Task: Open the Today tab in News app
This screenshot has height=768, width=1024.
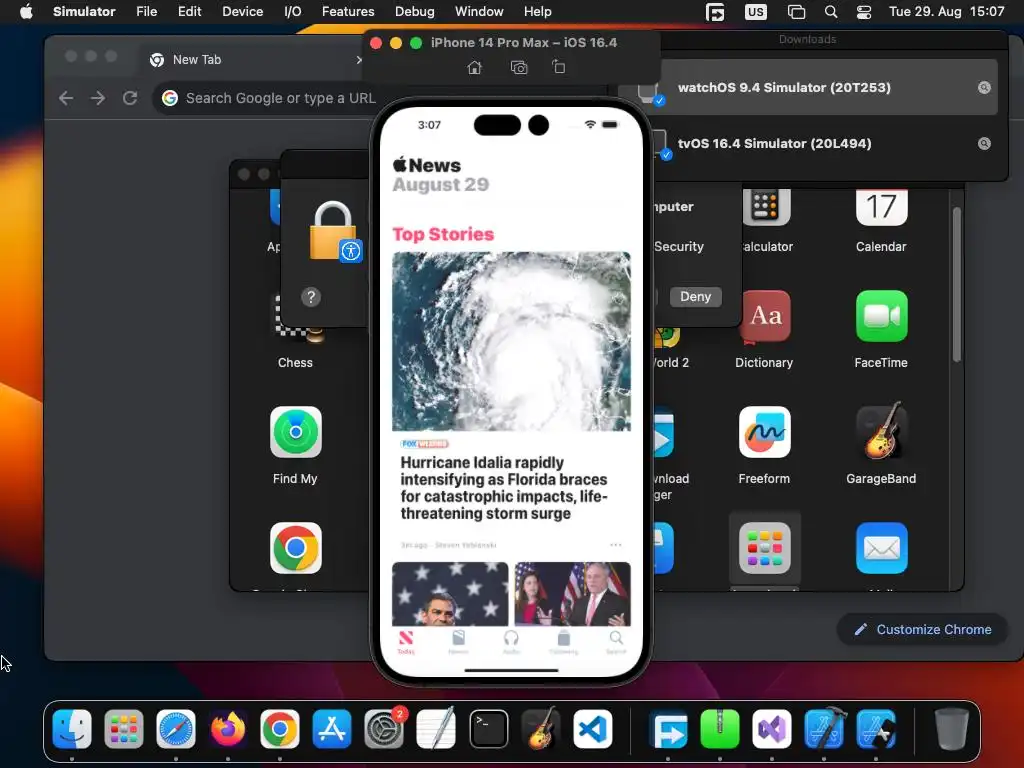Action: click(406, 641)
